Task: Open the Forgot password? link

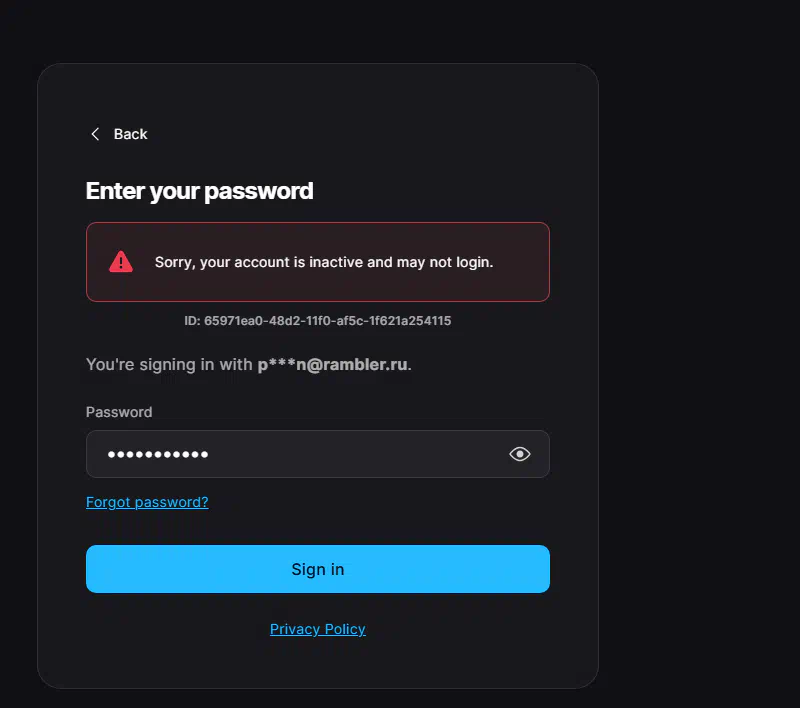Action: click(147, 502)
